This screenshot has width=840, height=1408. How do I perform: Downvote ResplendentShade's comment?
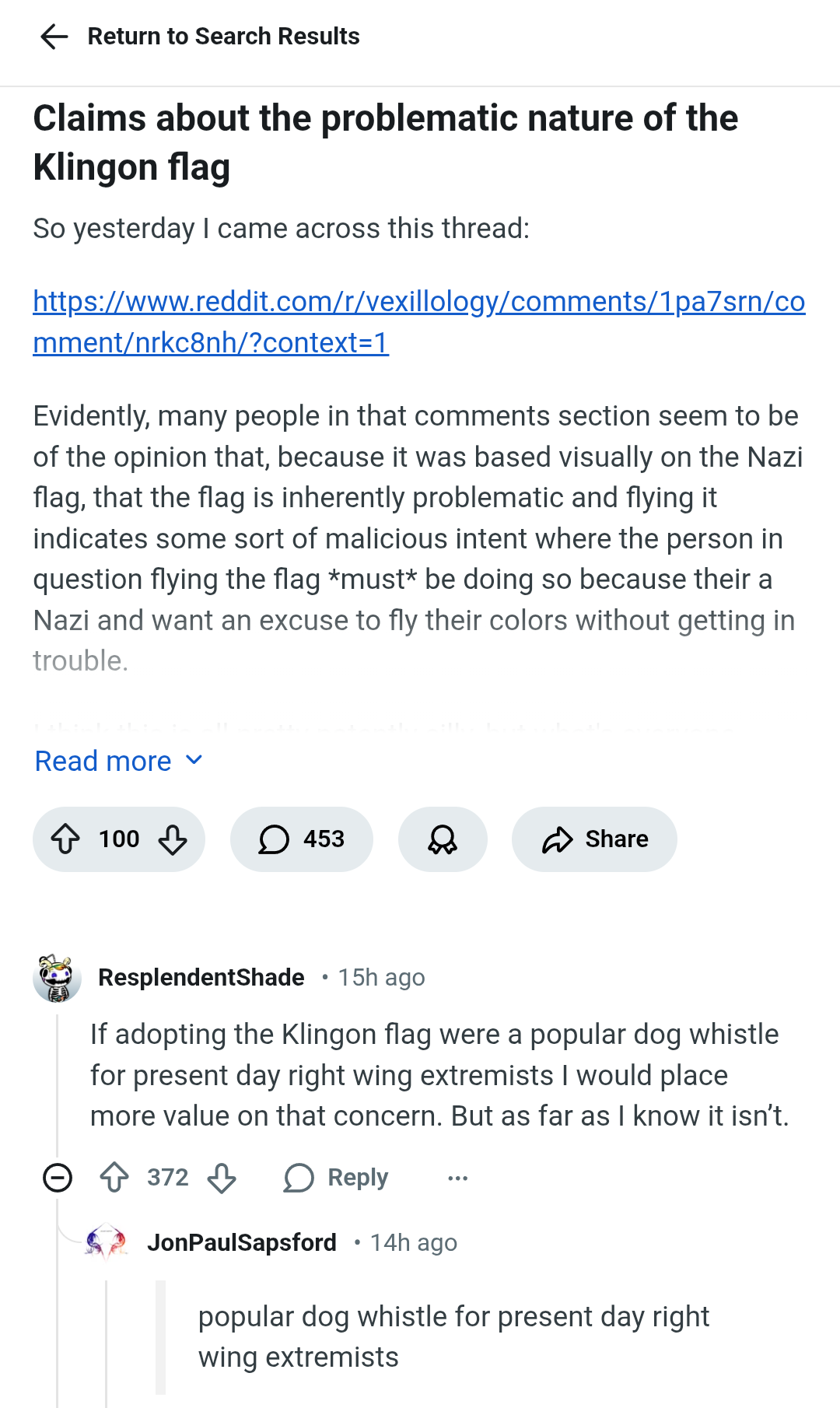[222, 1178]
